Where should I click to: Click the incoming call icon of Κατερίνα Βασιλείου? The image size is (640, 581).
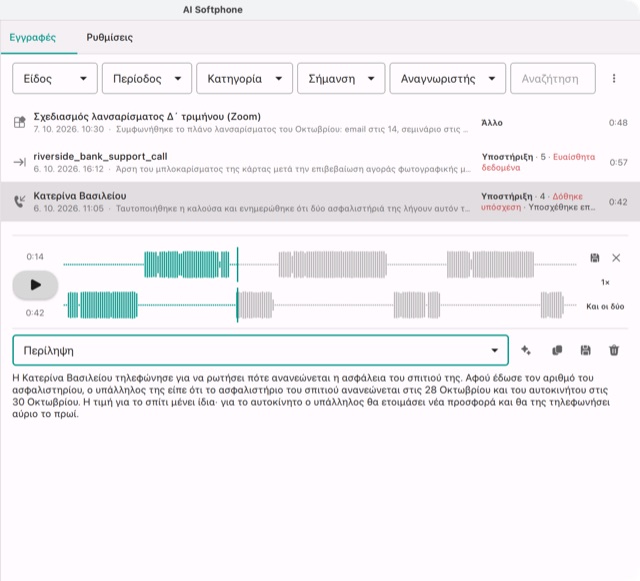pyautogui.click(x=20, y=201)
